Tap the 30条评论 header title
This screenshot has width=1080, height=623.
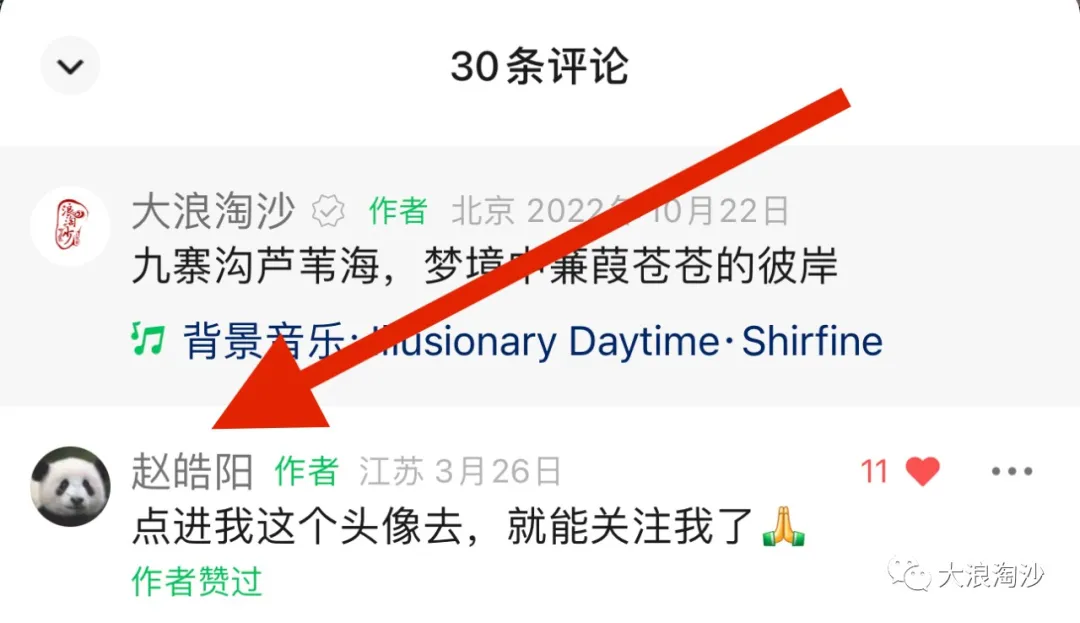tap(539, 67)
